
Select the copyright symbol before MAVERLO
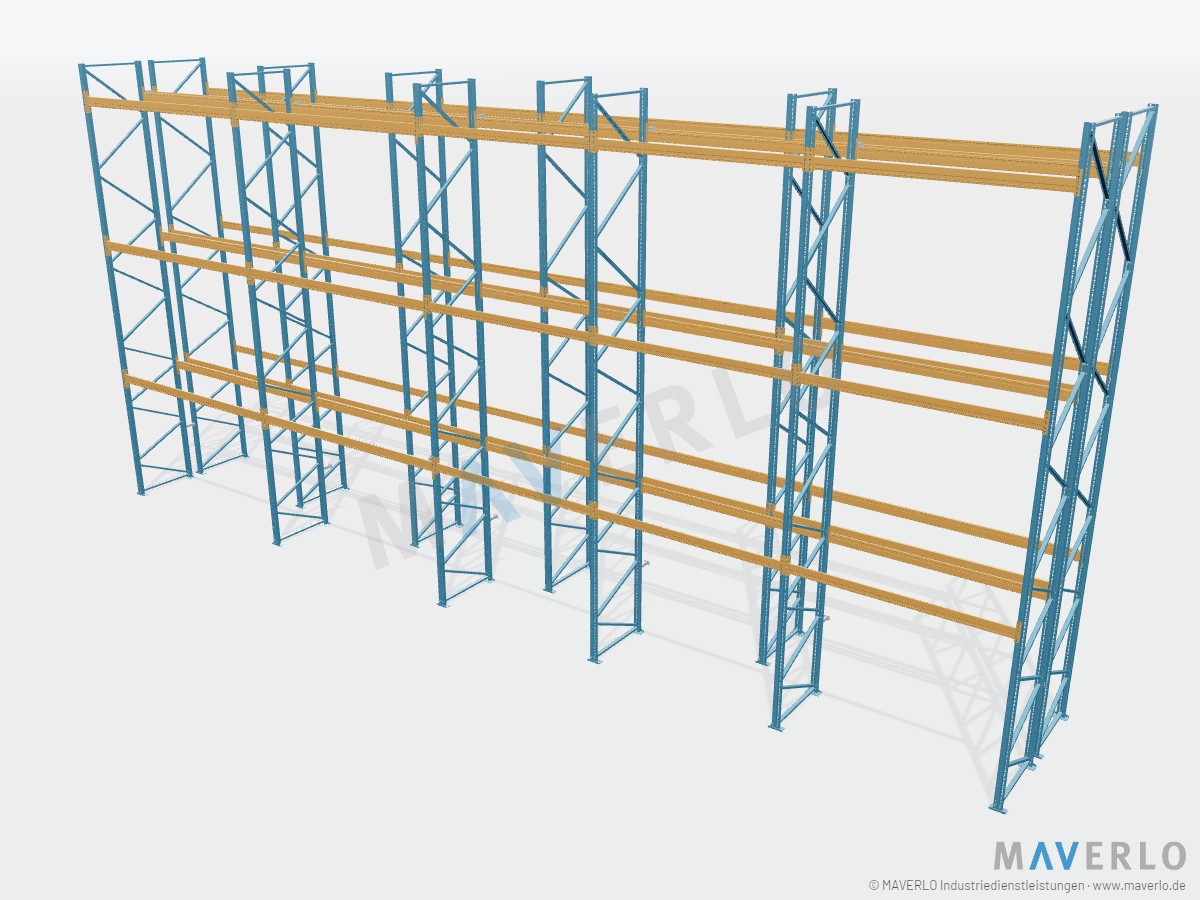(x=874, y=885)
